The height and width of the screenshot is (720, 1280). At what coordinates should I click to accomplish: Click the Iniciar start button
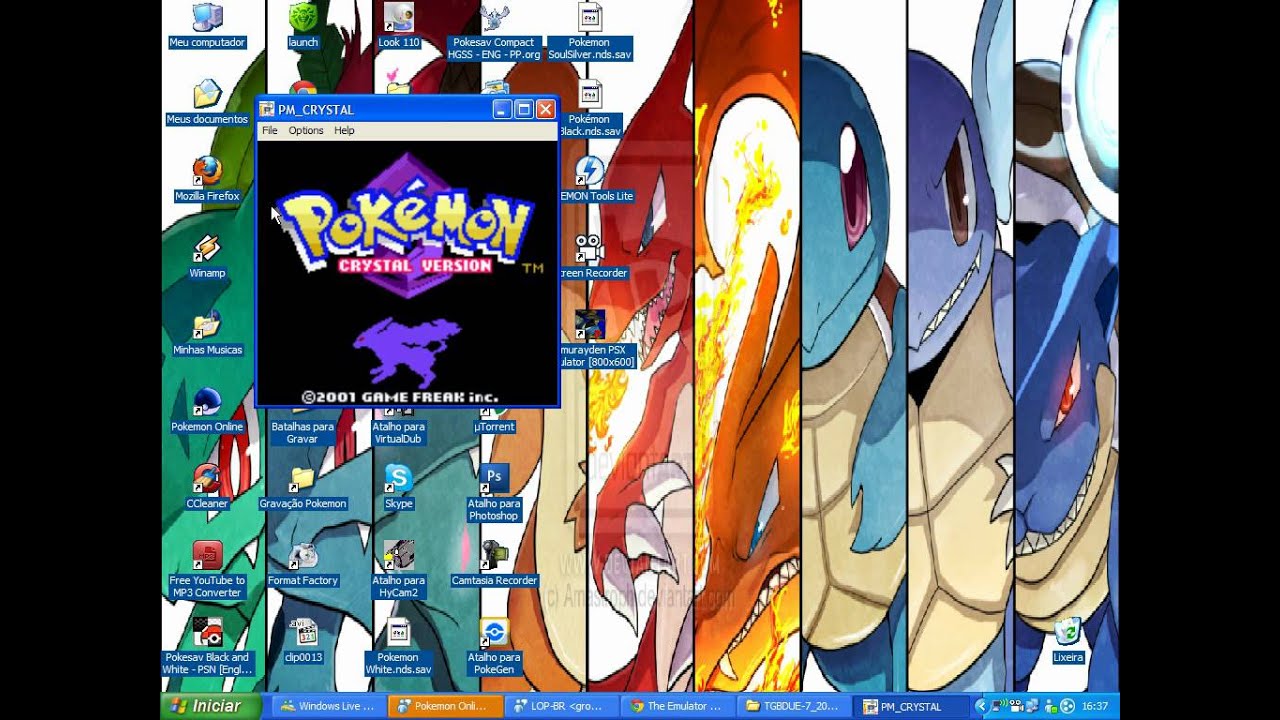[211, 706]
